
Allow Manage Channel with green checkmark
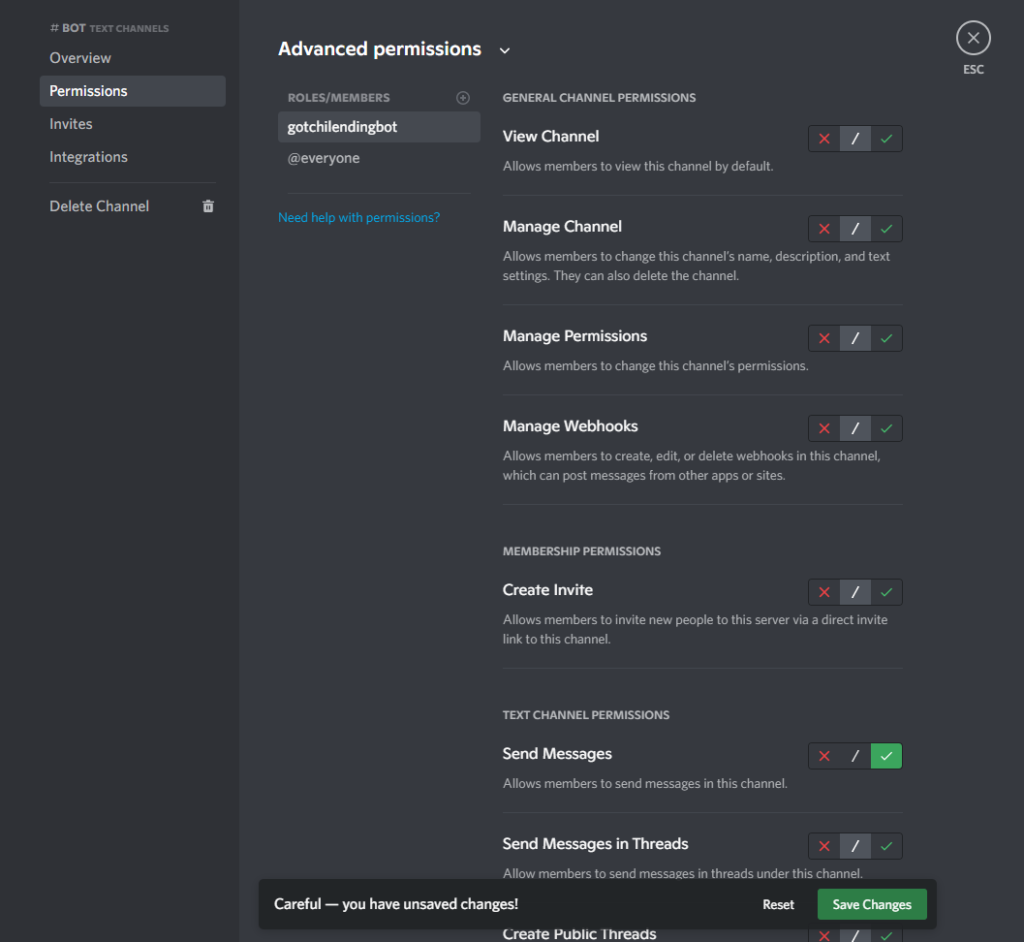[x=886, y=229]
